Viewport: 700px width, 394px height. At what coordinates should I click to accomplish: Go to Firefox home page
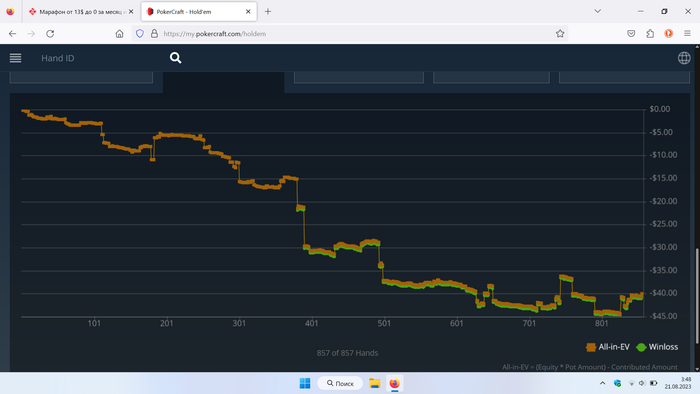[x=119, y=33]
